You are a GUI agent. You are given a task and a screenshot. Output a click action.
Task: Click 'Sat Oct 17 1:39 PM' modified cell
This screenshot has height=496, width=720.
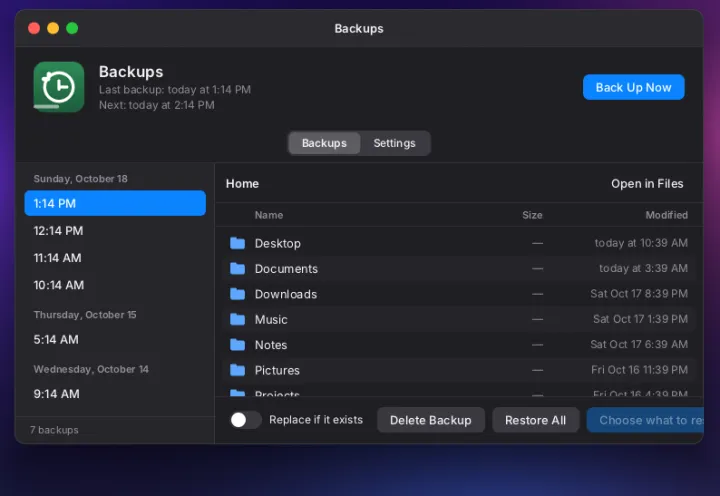(x=640, y=319)
